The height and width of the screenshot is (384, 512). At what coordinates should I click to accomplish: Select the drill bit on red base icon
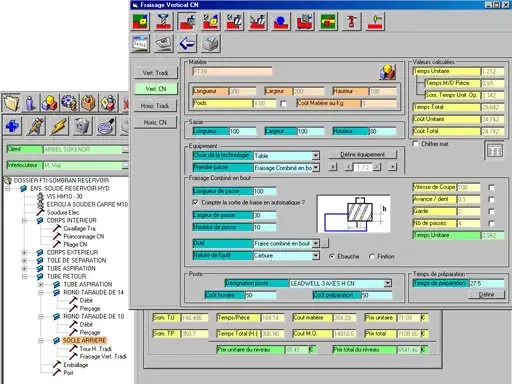click(x=163, y=22)
